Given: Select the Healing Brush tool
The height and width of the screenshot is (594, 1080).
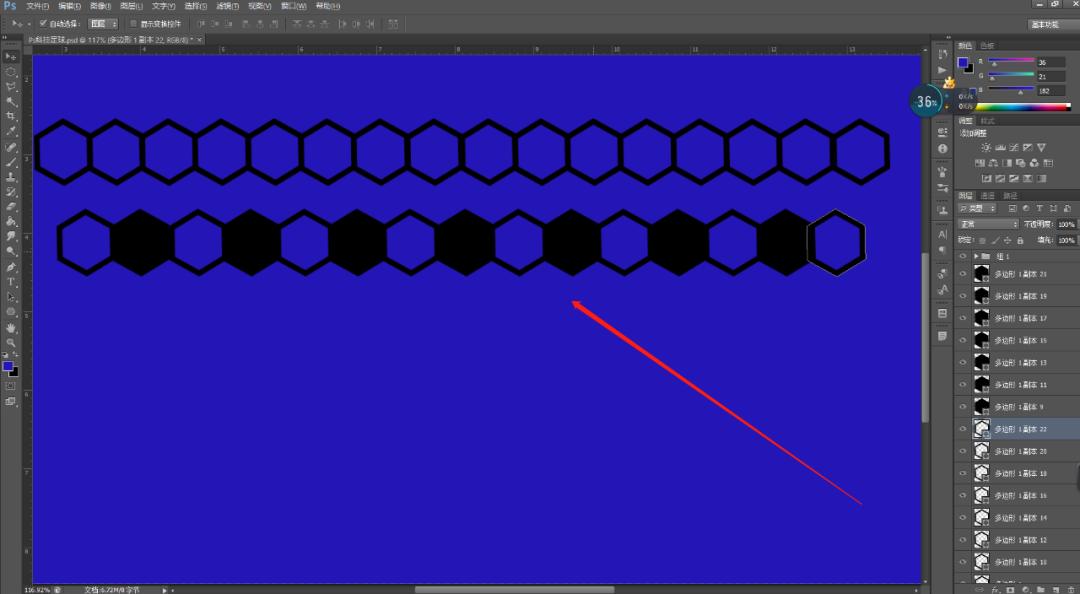Looking at the screenshot, I should pyautogui.click(x=10, y=147).
